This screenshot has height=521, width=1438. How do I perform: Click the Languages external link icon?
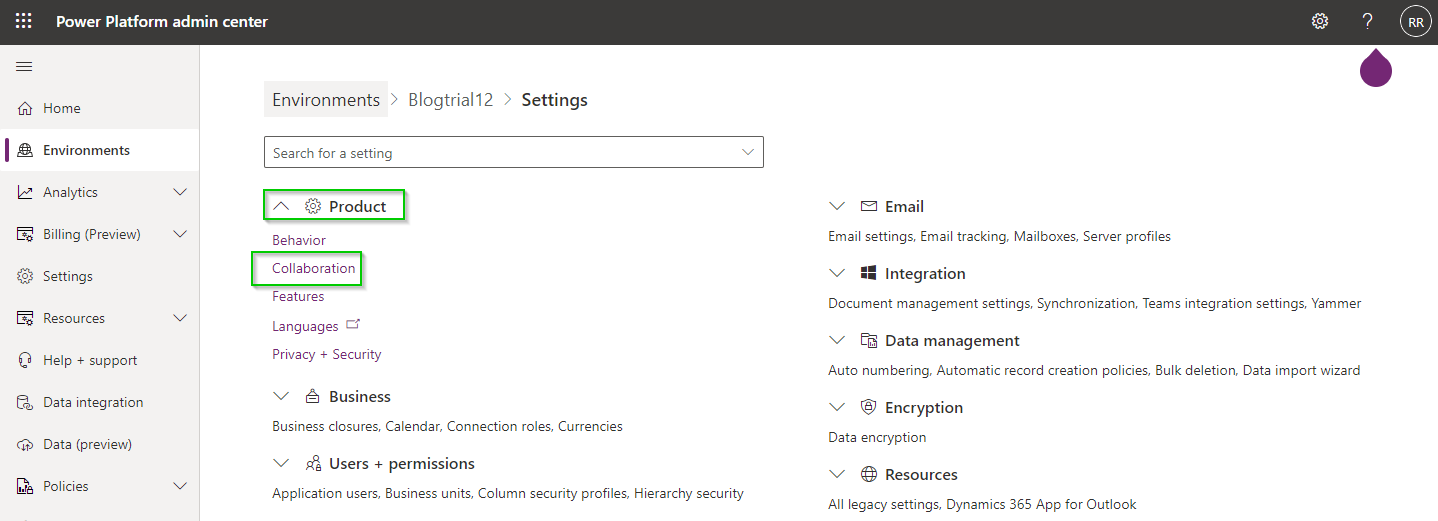[x=352, y=325]
